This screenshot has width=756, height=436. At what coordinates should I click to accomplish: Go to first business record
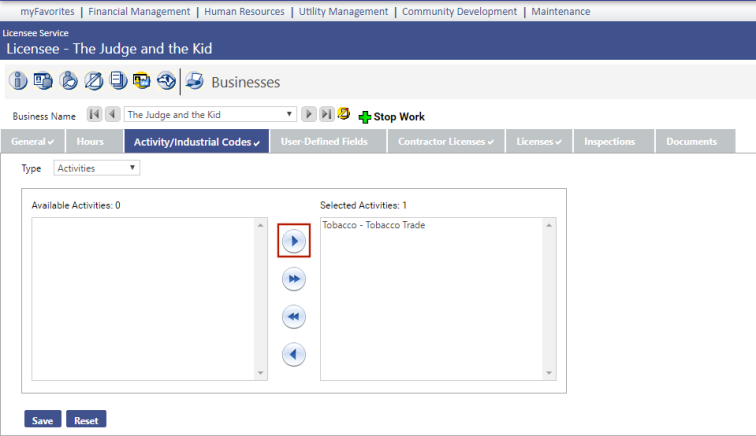point(95,115)
